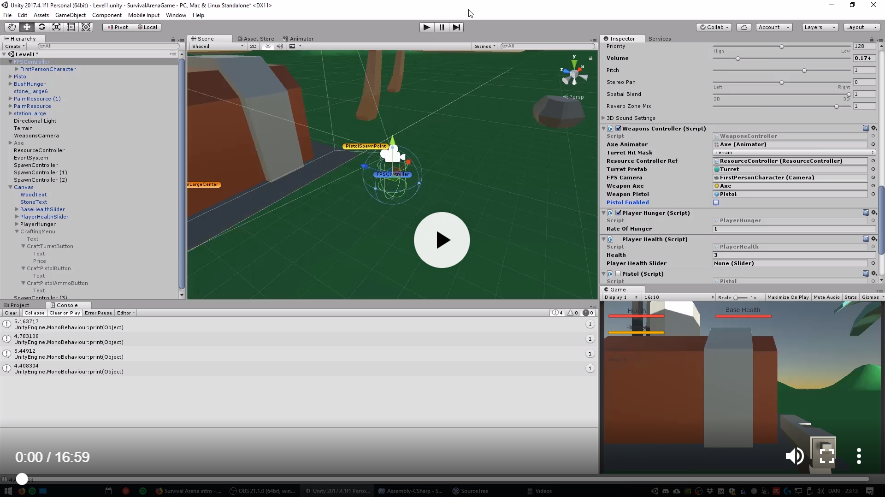Adjust the Volume slider in Inspector
This screenshot has width=885, height=497.
780,58
